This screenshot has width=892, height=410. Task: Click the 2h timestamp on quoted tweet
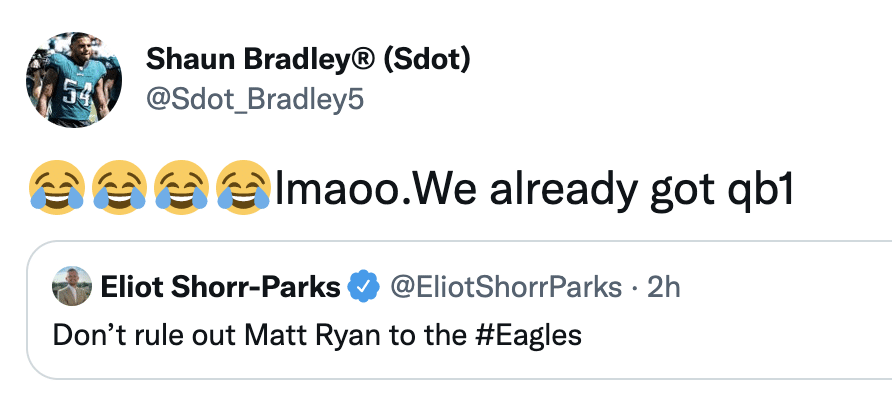pos(664,288)
